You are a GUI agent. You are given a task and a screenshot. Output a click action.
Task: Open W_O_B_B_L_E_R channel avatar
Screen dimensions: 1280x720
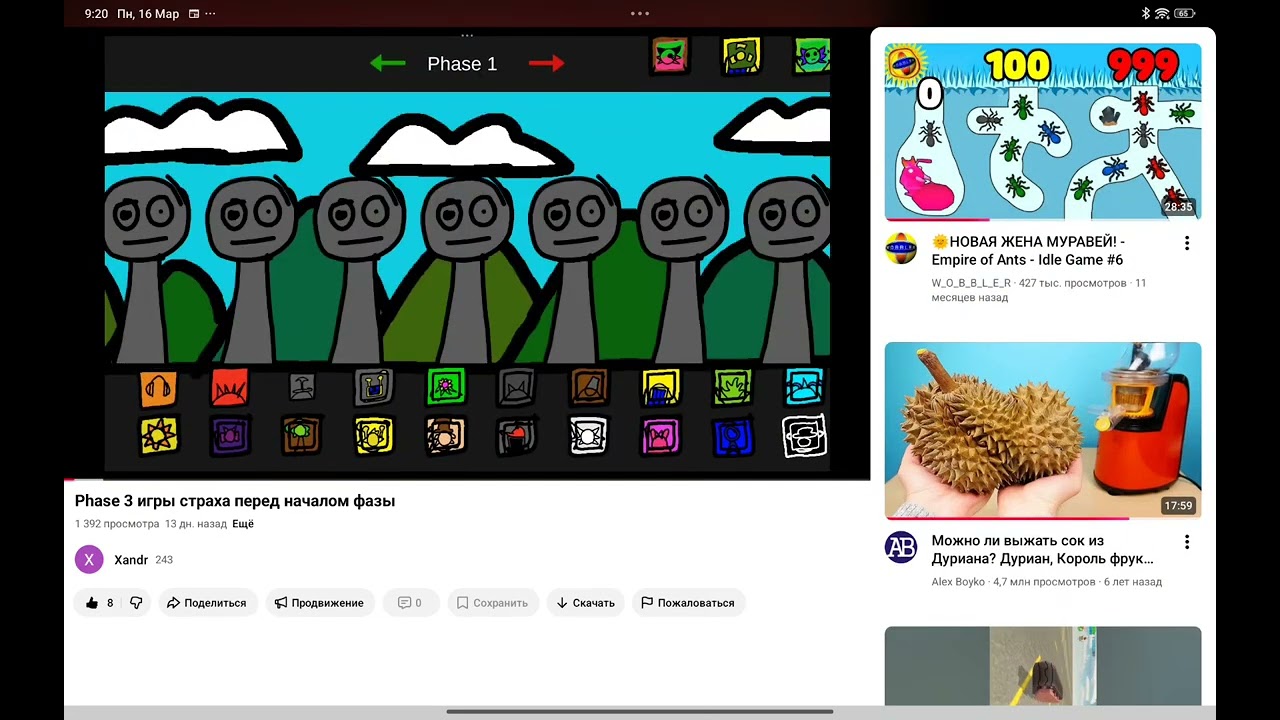901,248
